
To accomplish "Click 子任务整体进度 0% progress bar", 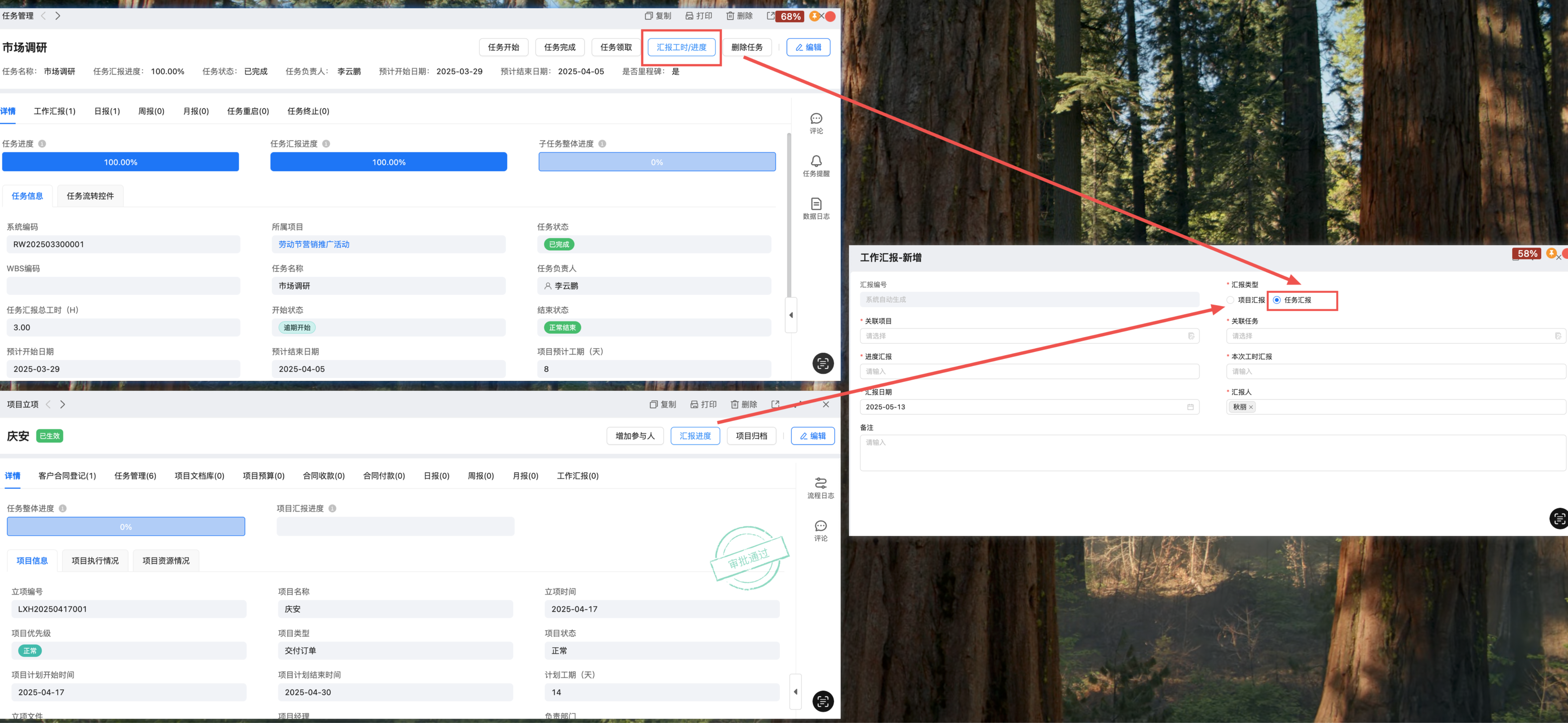I will coord(657,162).
